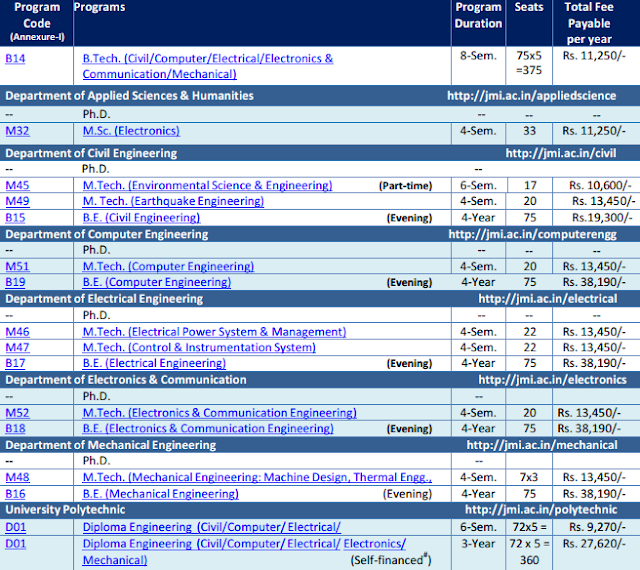This screenshot has width=640, height=570.
Task: Open the M.Sc. (Electronics) program link
Action: [131, 131]
